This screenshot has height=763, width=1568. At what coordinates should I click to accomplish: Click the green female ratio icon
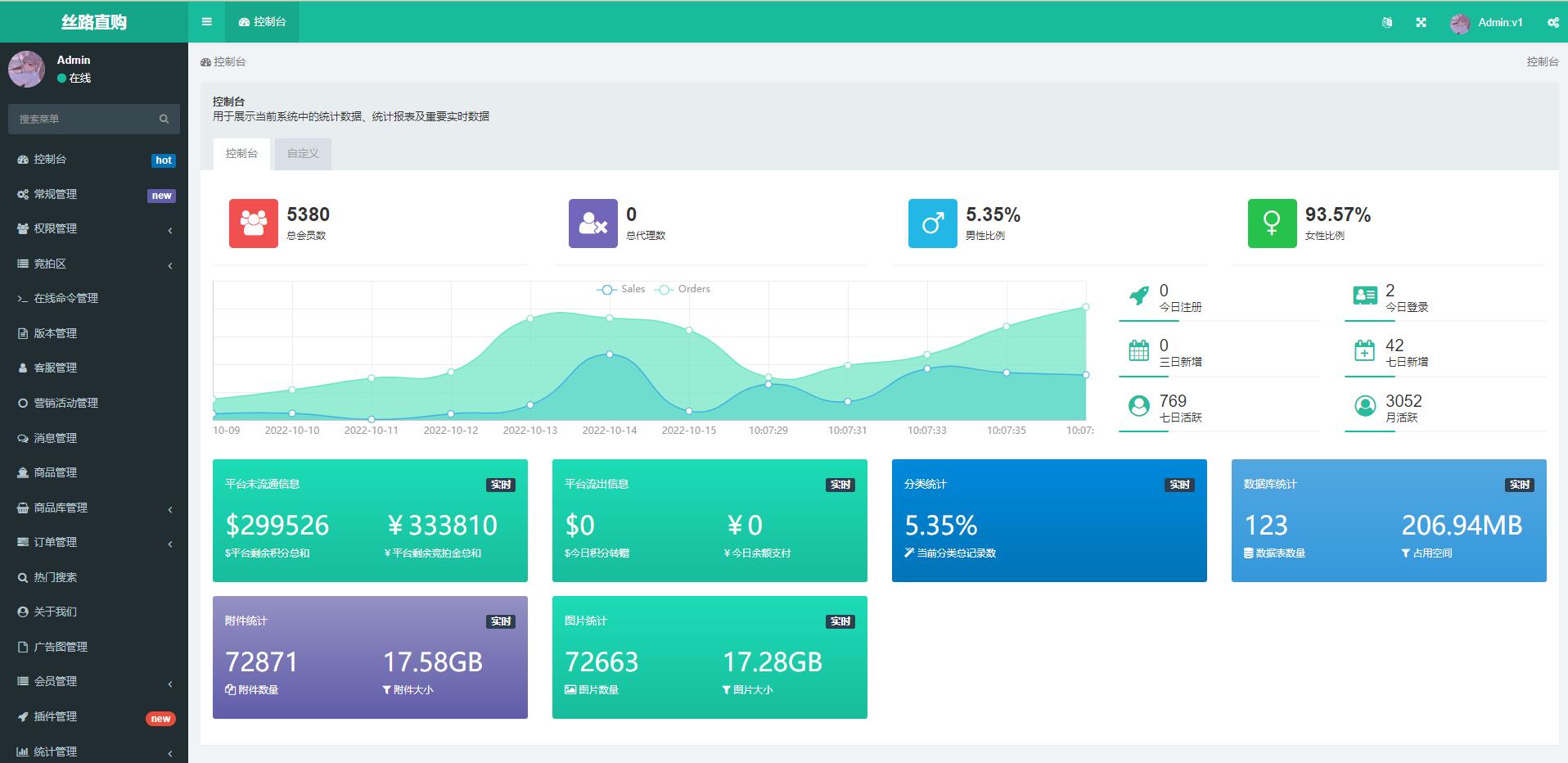pyautogui.click(x=1272, y=223)
